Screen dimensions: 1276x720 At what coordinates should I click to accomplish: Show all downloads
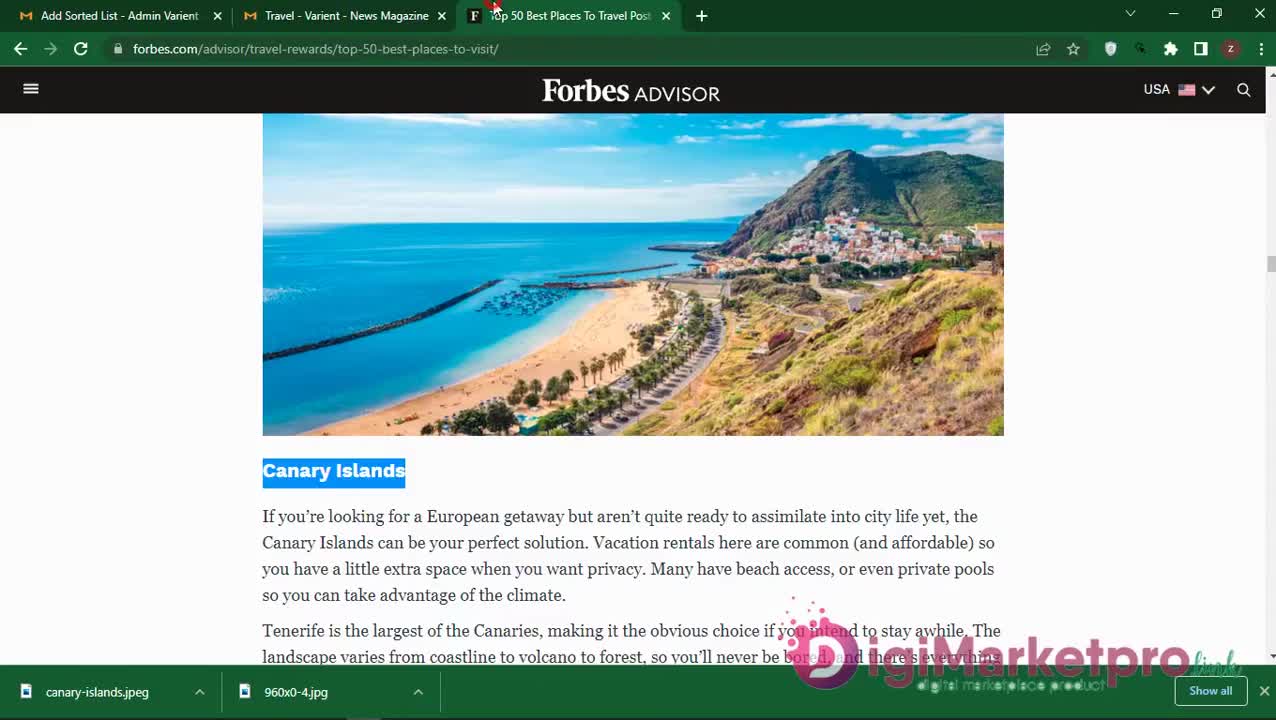1210,691
